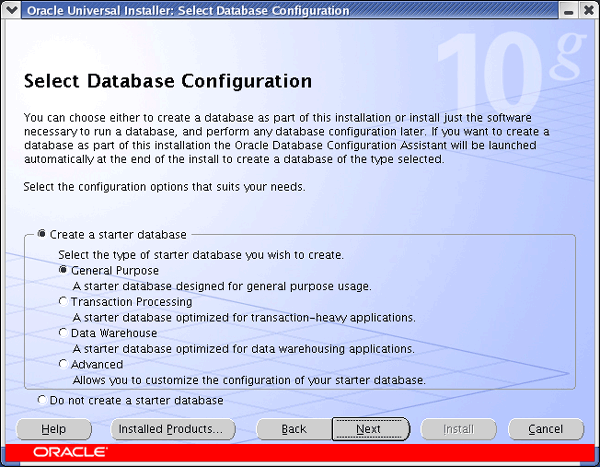Cancel the installation
This screenshot has height=467, width=600.
[545, 429]
